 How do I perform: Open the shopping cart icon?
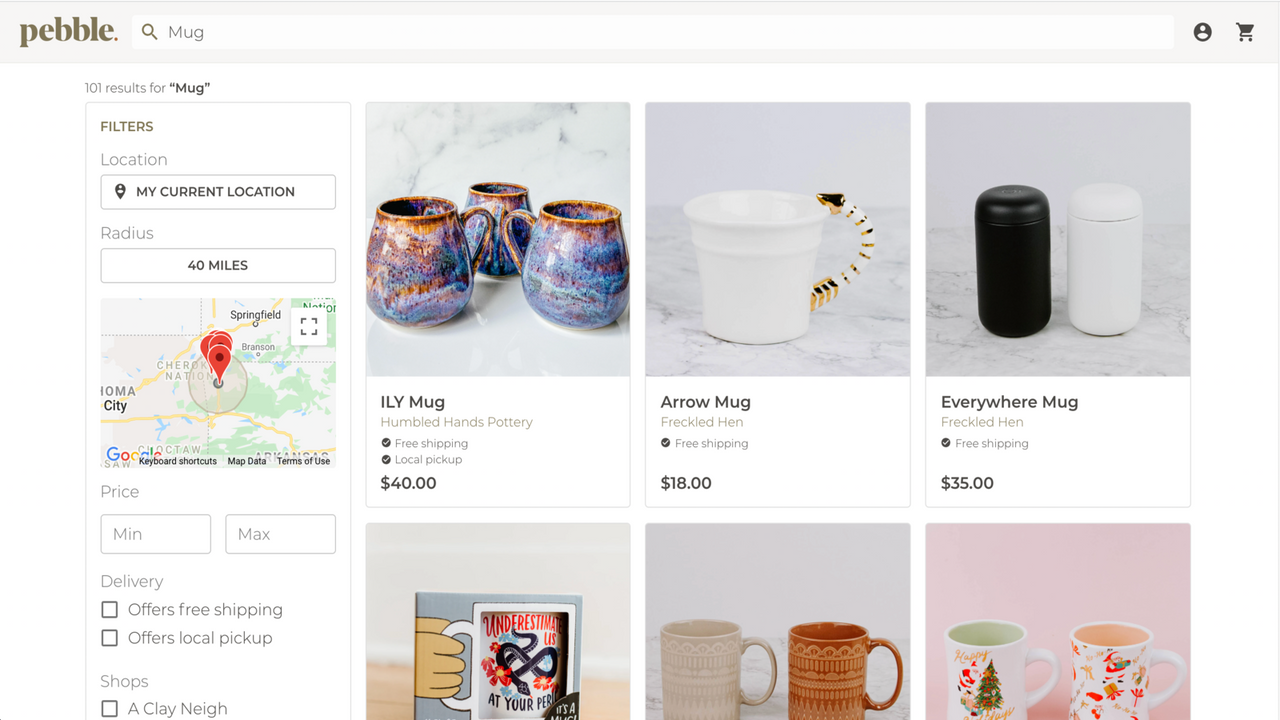[x=1245, y=31]
